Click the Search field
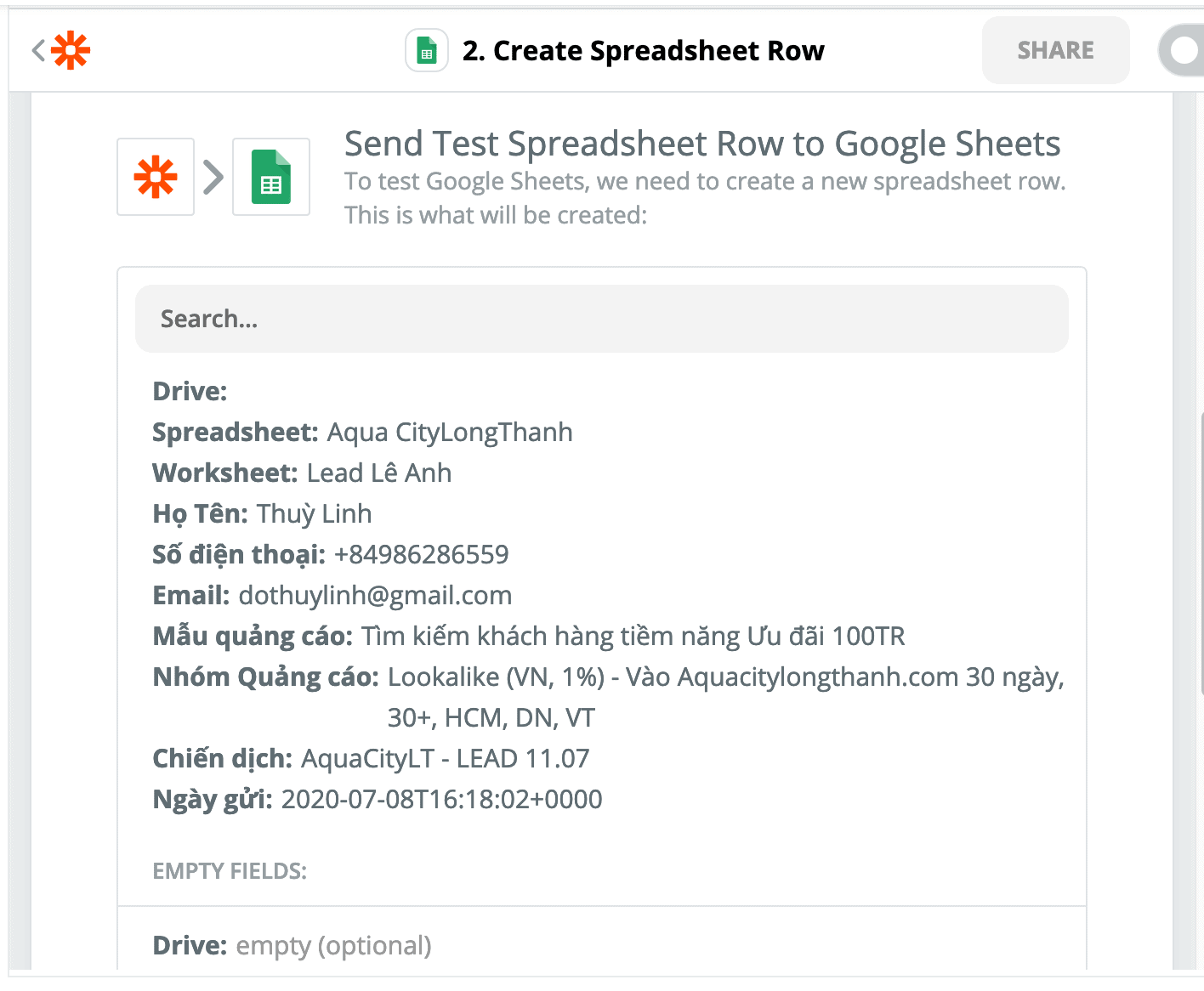This screenshot has width=1204, height=991. point(602,319)
